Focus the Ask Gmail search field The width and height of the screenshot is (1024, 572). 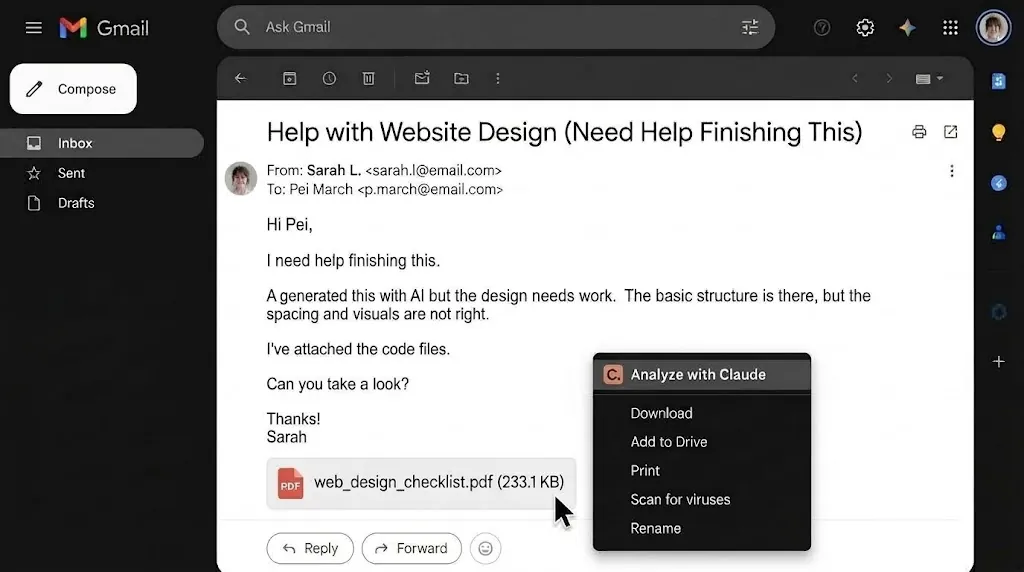[x=496, y=27]
